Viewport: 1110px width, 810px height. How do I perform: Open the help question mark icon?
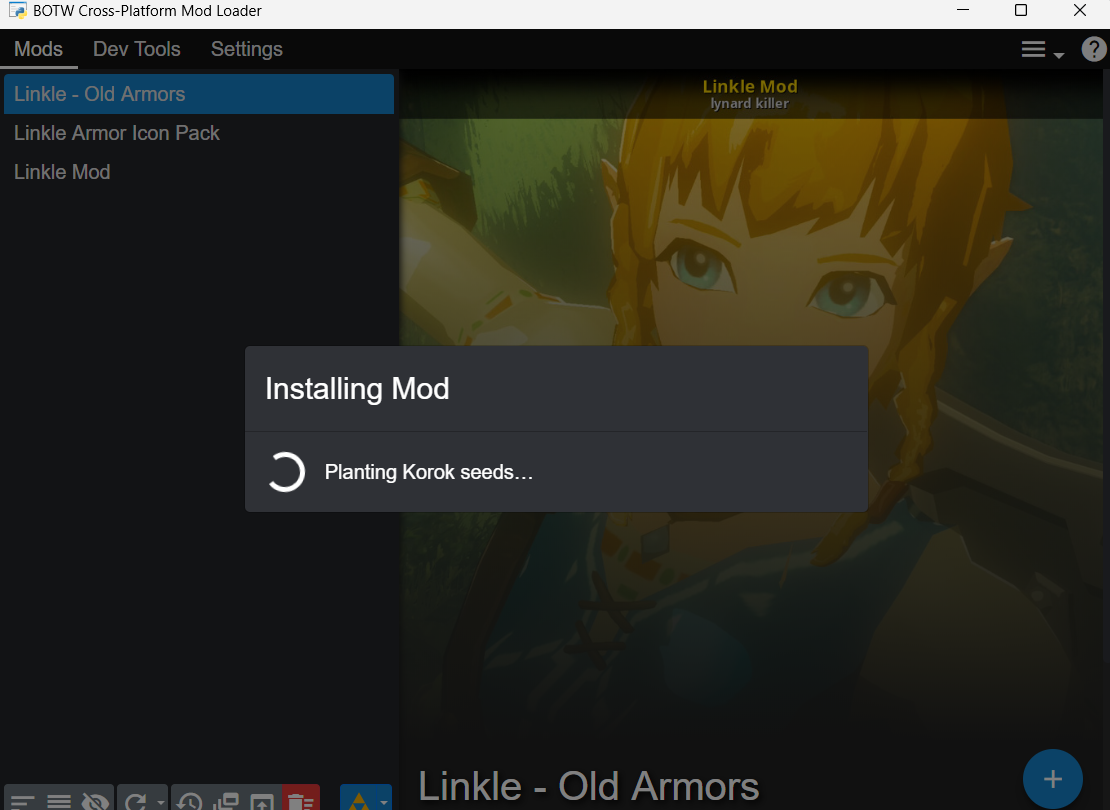click(1094, 49)
